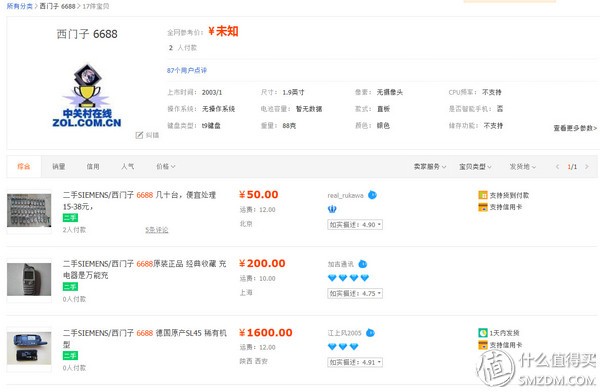
Task: Open thumbnail of ¥200.00 Siemens 6688 phone
Action: (x=29, y=279)
